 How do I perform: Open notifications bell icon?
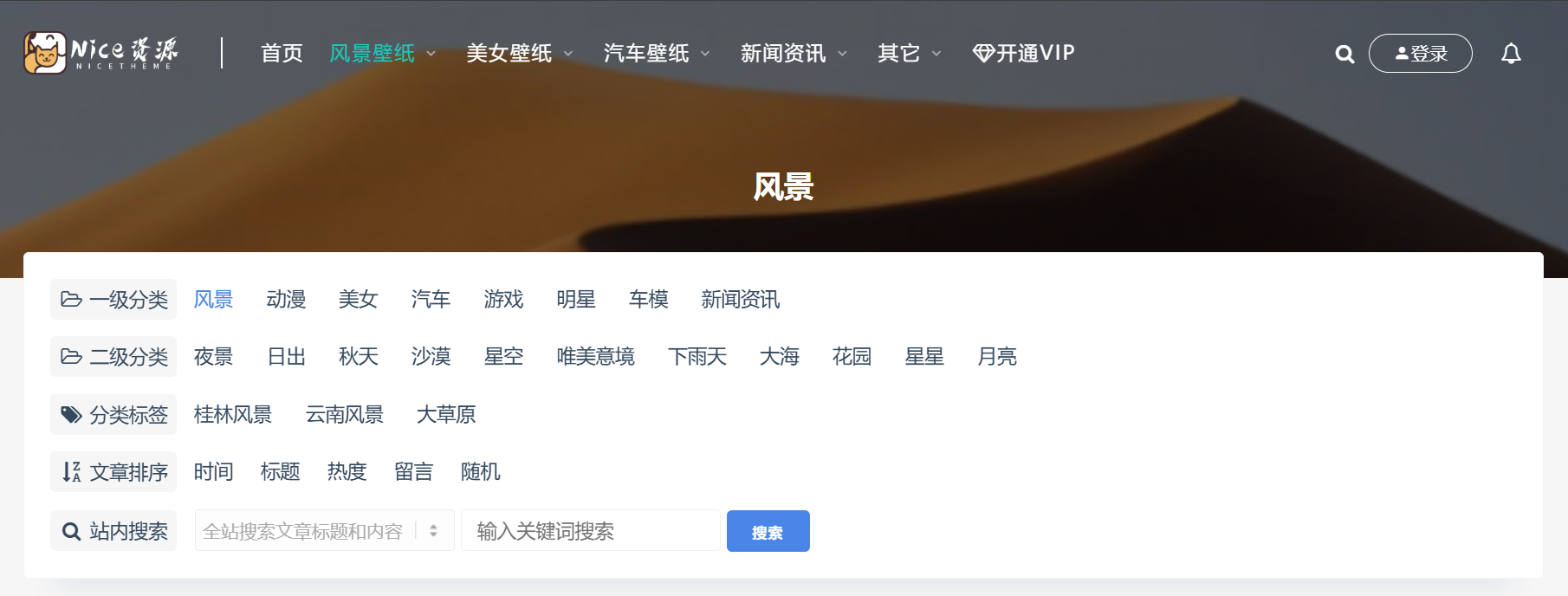(1511, 54)
